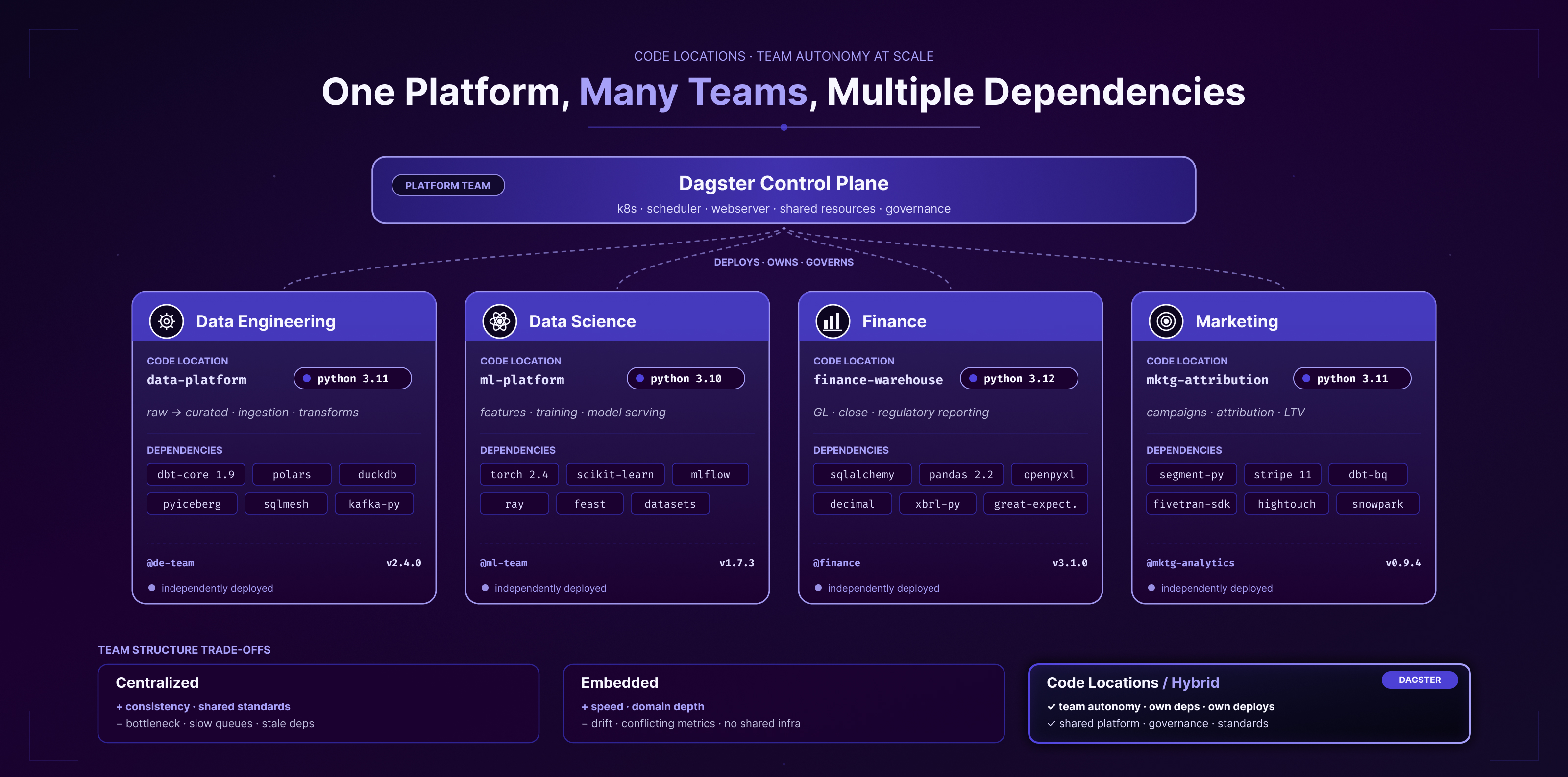Click the Marketing card title
Viewport: 1568px width, 777px height.
1236,321
